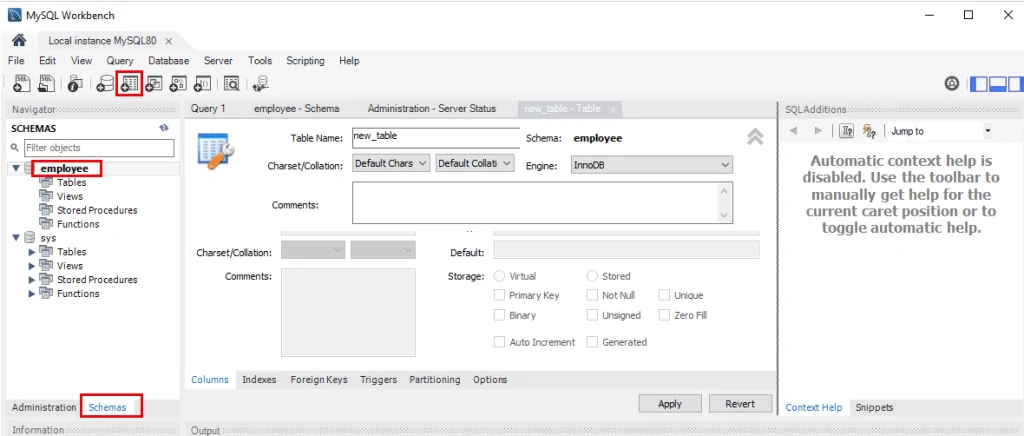Open the Scripting menu

tap(305, 61)
